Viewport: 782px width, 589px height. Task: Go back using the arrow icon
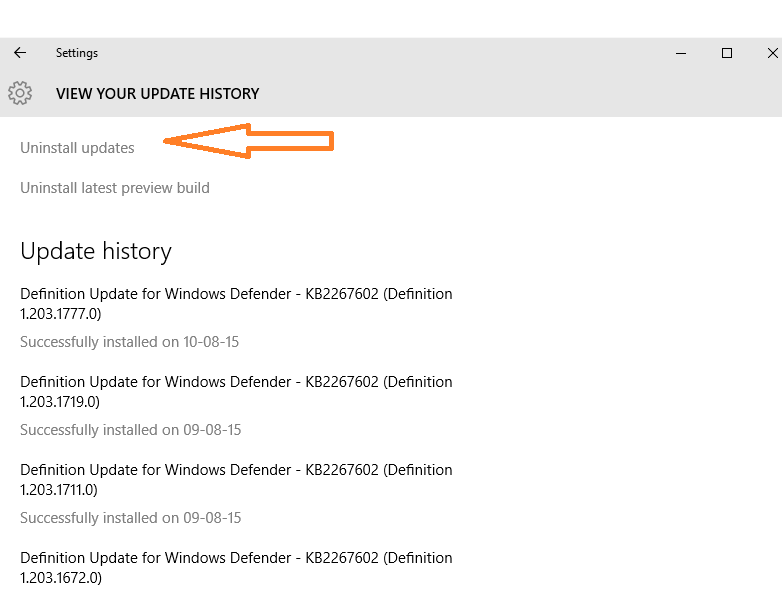pyautogui.click(x=20, y=52)
